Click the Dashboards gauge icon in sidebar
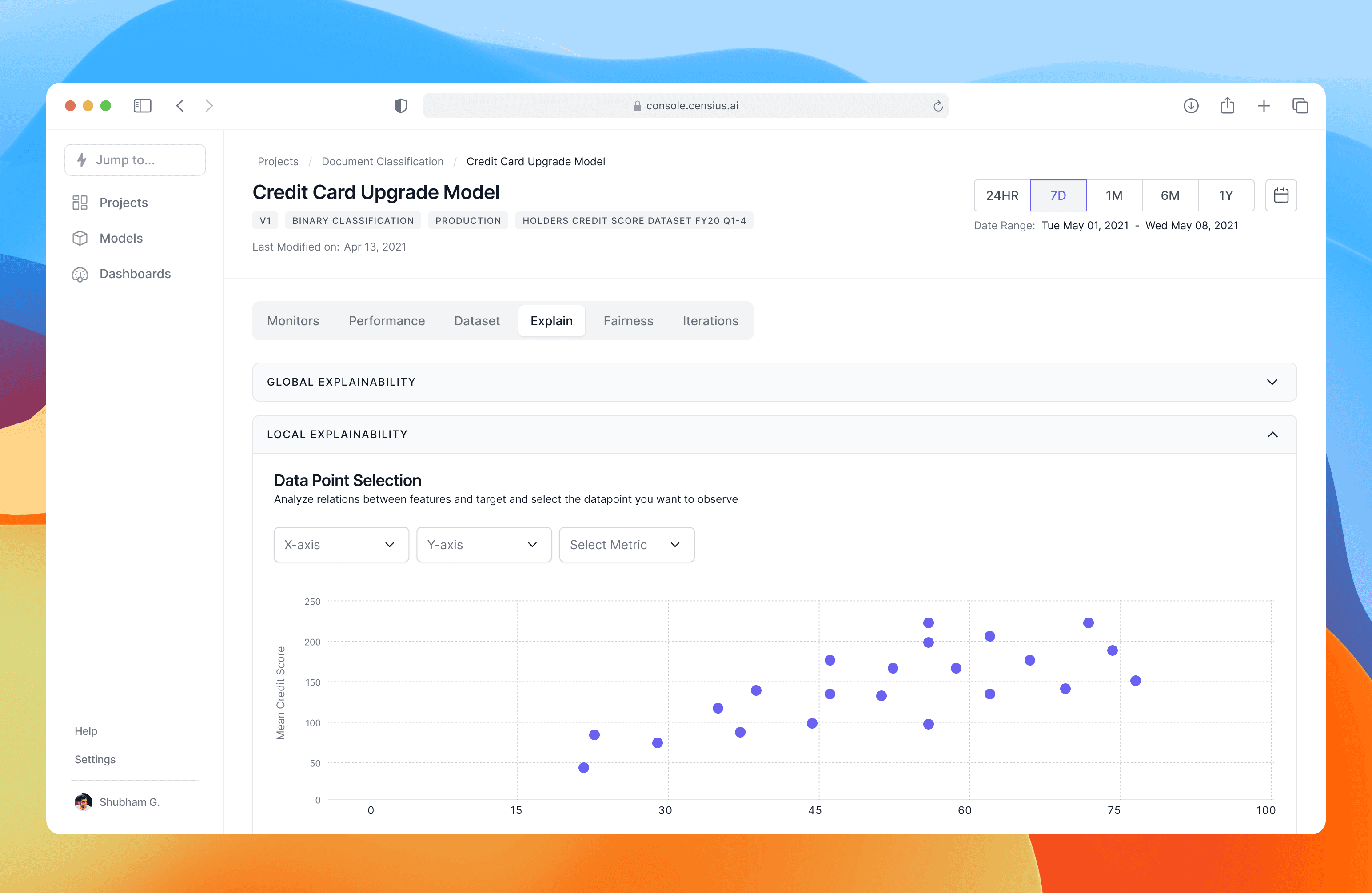 point(80,275)
